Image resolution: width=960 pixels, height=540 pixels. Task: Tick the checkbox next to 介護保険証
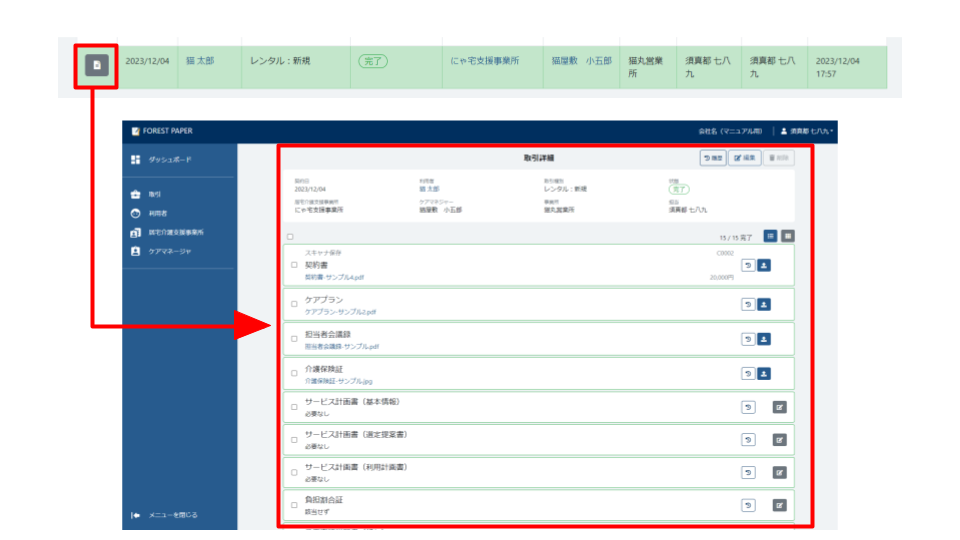pos(294,374)
